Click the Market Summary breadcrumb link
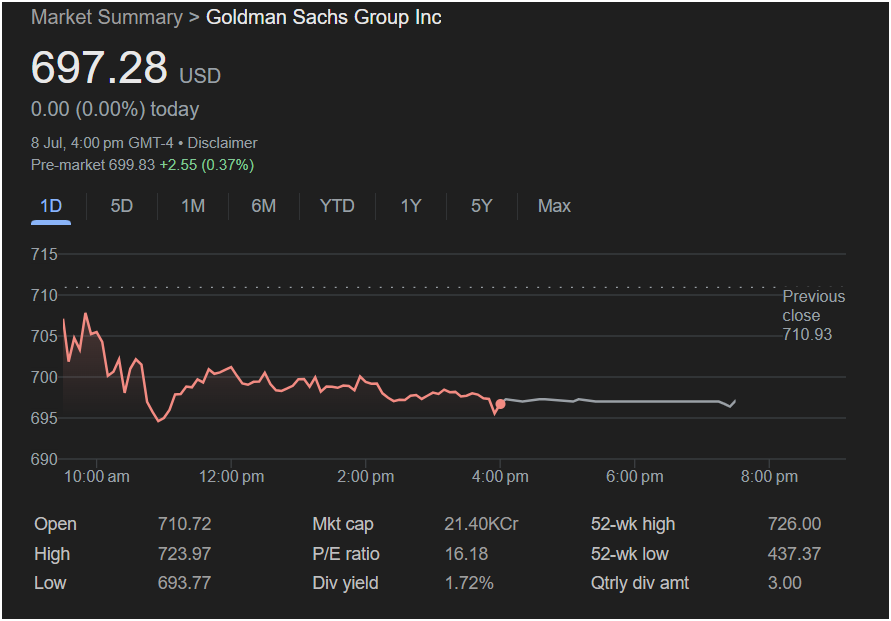Viewport: 891px width, 621px height. (x=107, y=17)
